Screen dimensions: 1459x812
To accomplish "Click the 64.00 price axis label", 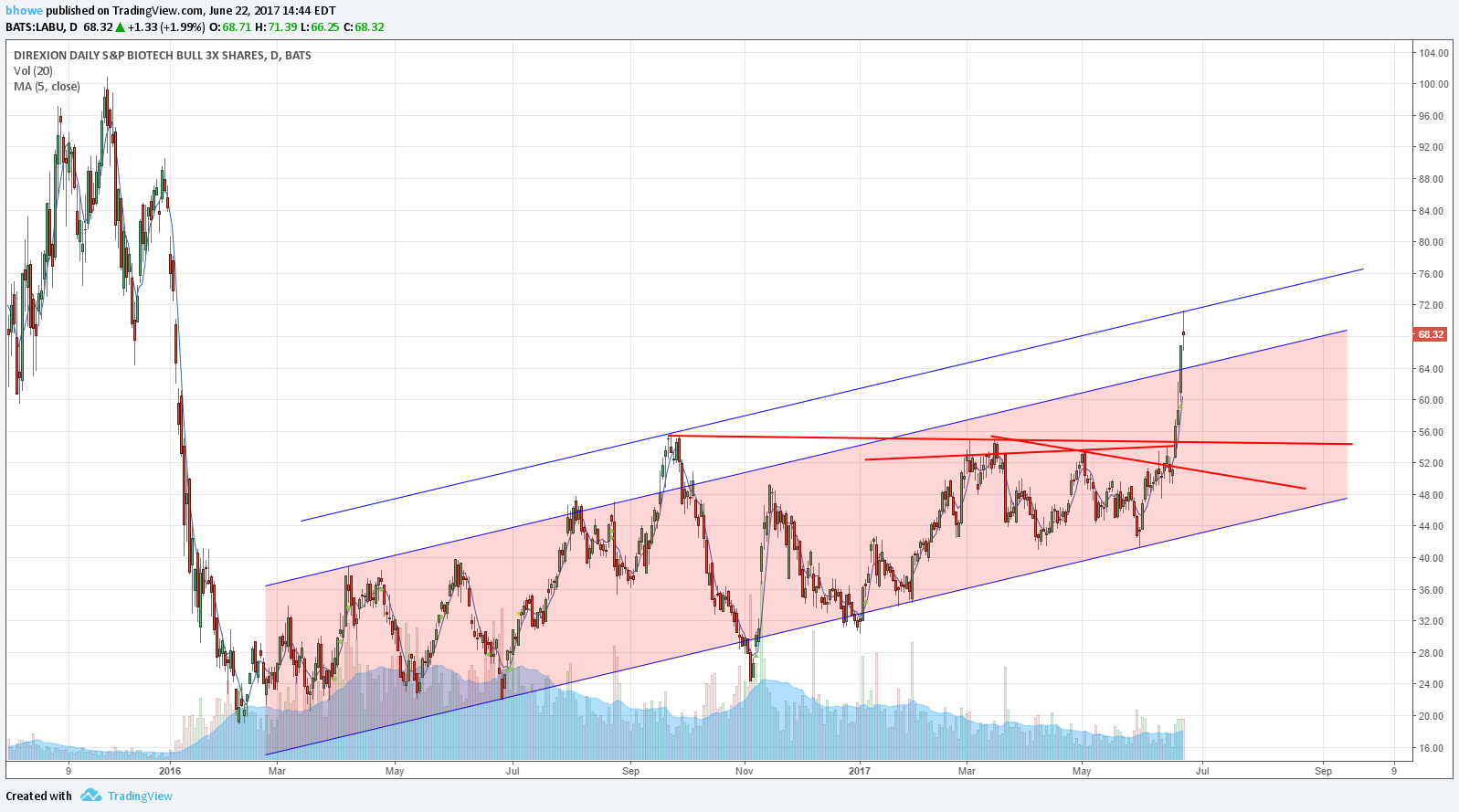I will point(1432,369).
